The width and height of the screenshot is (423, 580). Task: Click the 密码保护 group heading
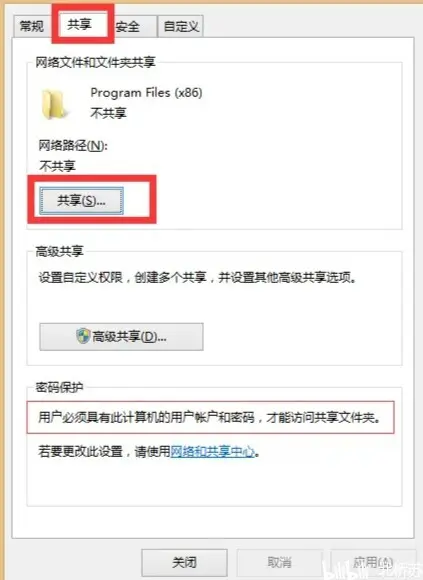tap(59, 387)
